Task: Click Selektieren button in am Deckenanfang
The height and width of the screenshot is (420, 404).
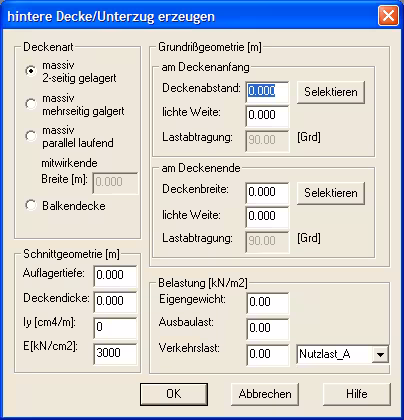Action: [x=331, y=92]
